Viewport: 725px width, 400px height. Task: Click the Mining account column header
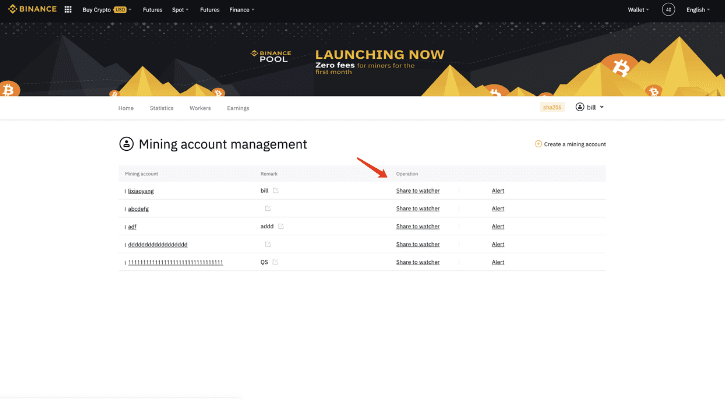click(141, 174)
